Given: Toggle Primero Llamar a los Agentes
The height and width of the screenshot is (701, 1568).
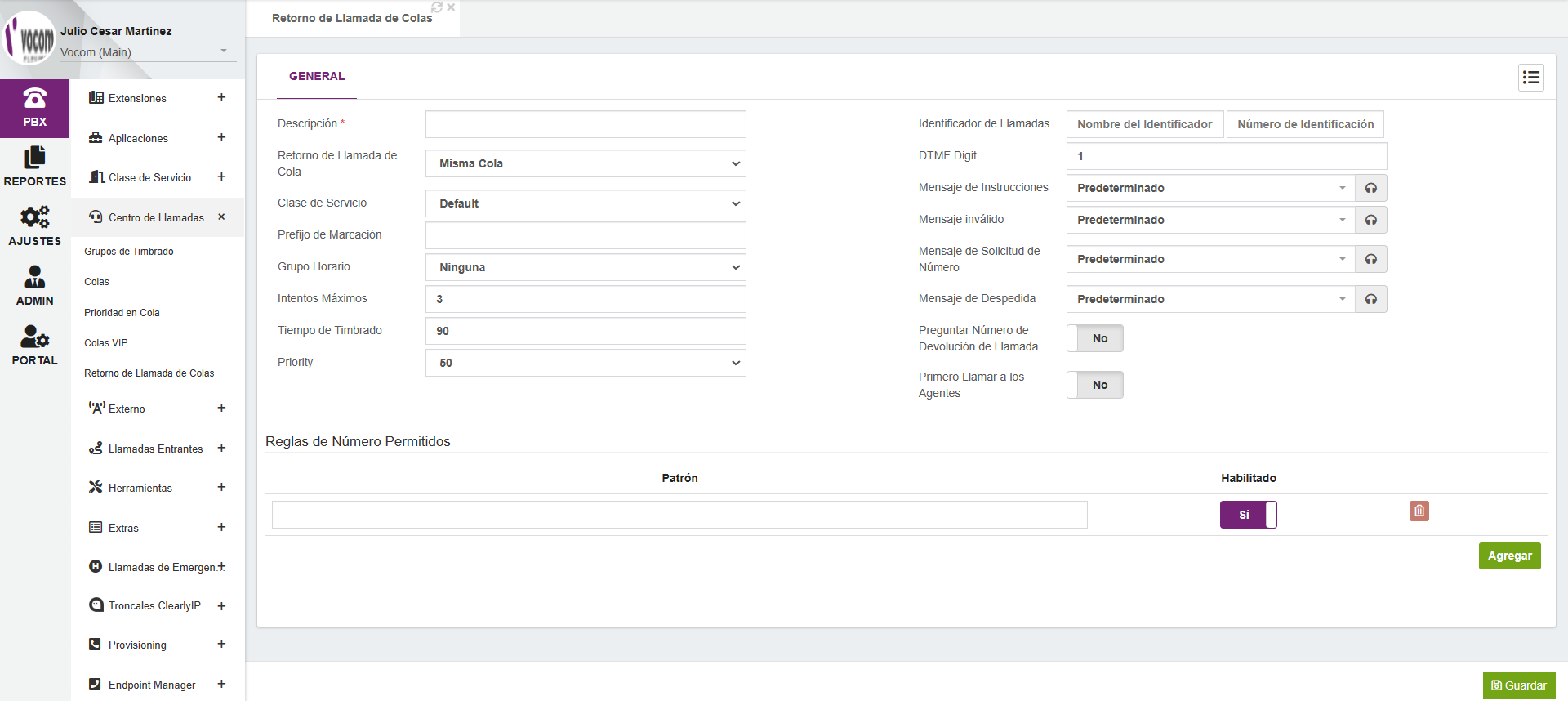Looking at the screenshot, I should (1095, 385).
